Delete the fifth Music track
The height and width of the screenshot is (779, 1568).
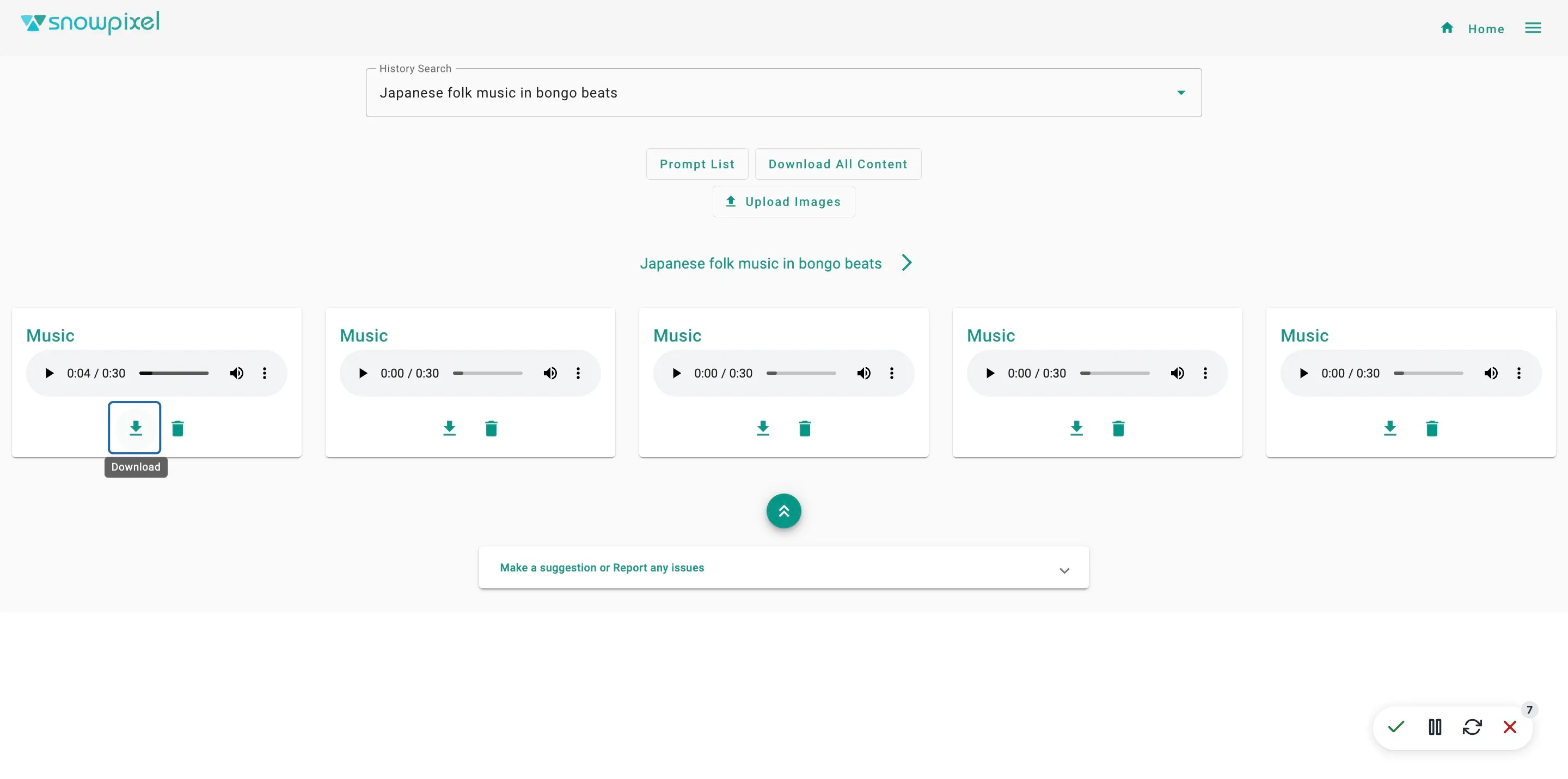pos(1432,429)
